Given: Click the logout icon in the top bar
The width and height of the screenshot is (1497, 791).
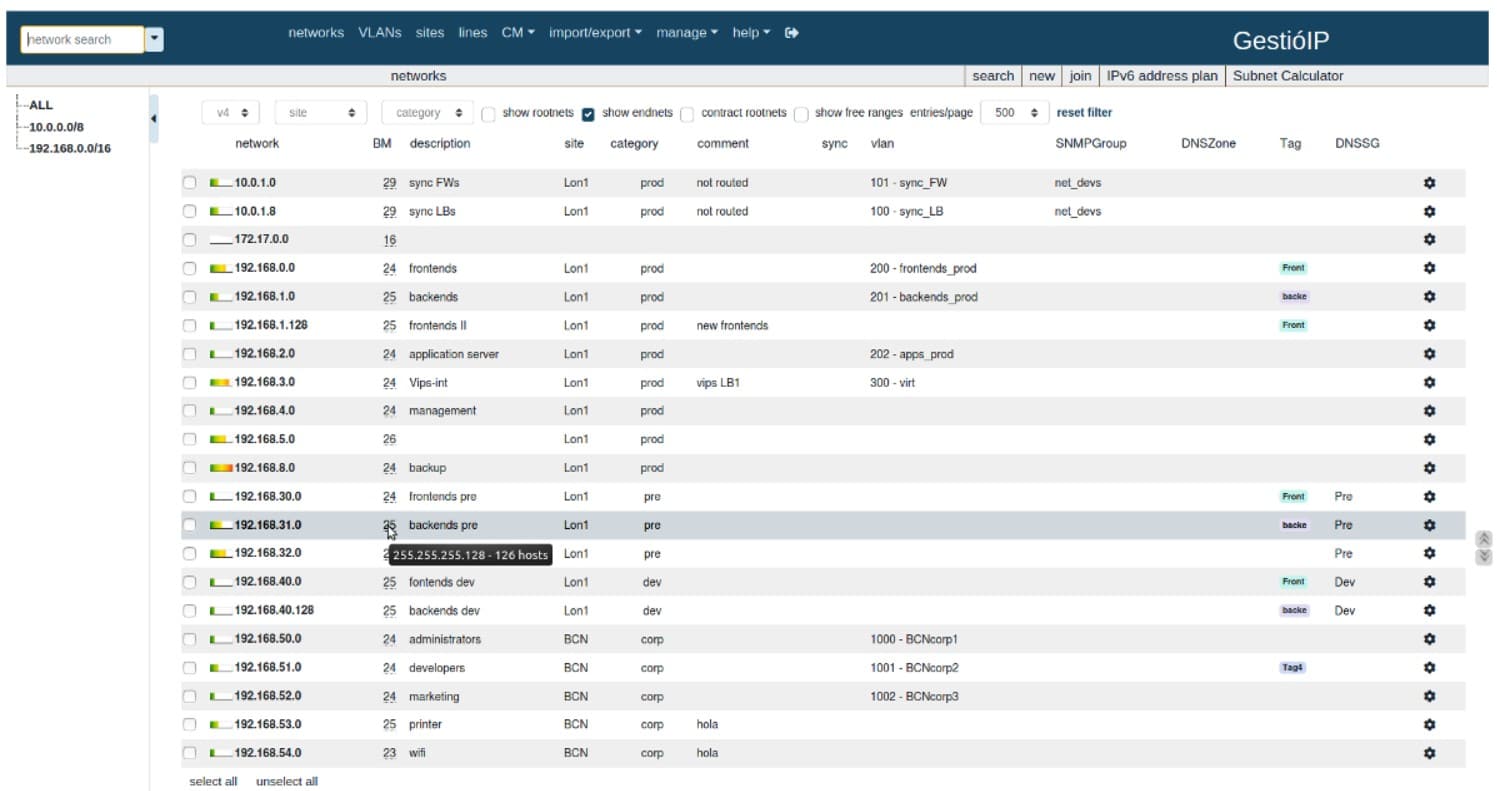Looking at the screenshot, I should coord(791,31).
